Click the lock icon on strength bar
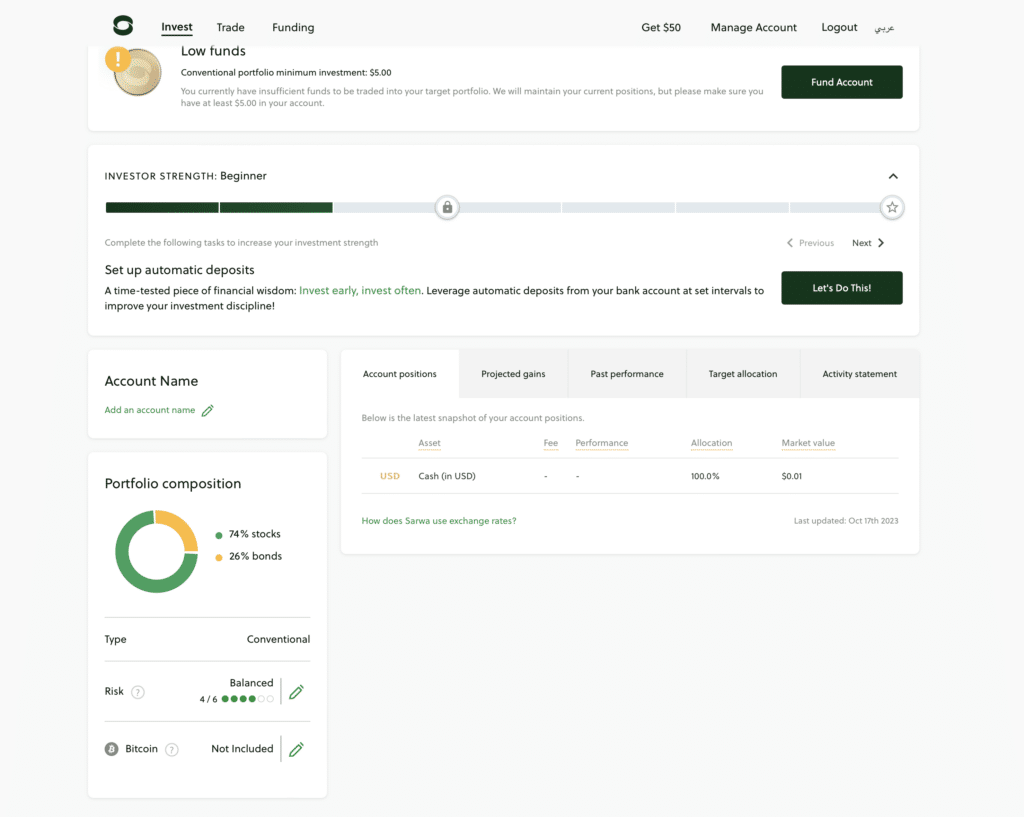The image size is (1024, 817). [x=447, y=207]
